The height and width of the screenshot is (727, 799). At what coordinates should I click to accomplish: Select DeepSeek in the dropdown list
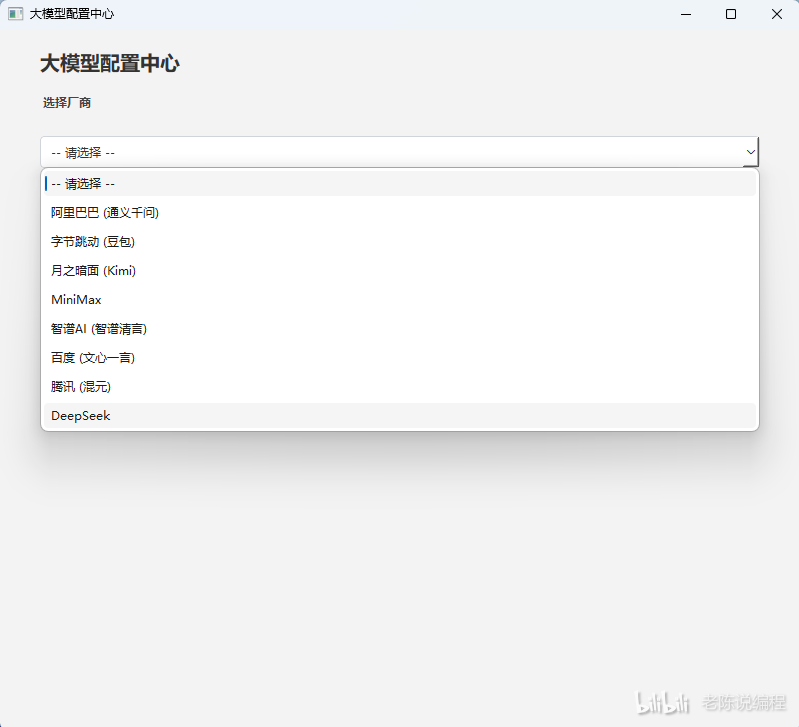[400, 416]
